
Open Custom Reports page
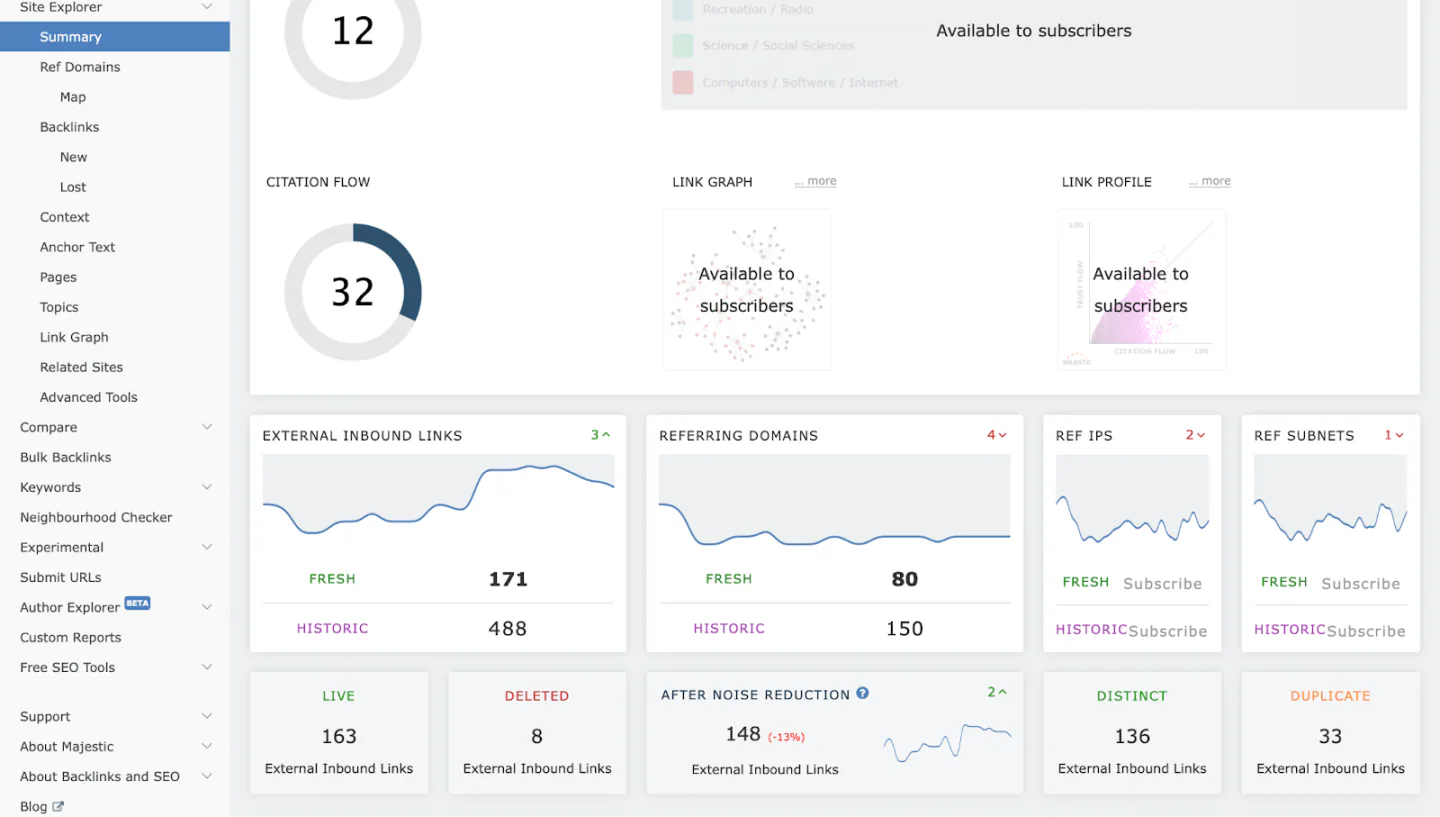(x=70, y=637)
